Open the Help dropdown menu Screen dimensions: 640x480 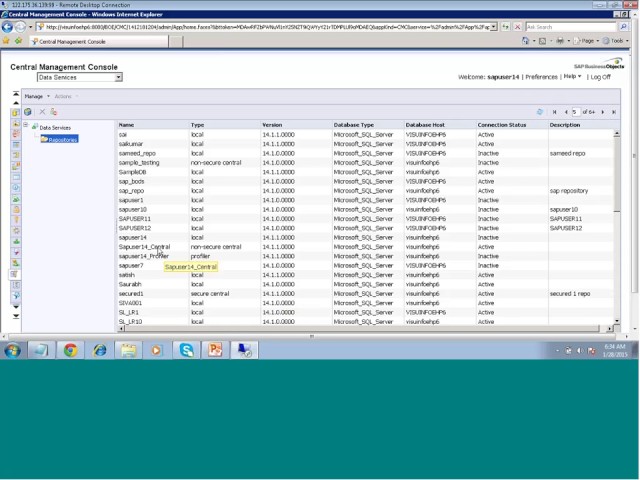(x=572, y=77)
